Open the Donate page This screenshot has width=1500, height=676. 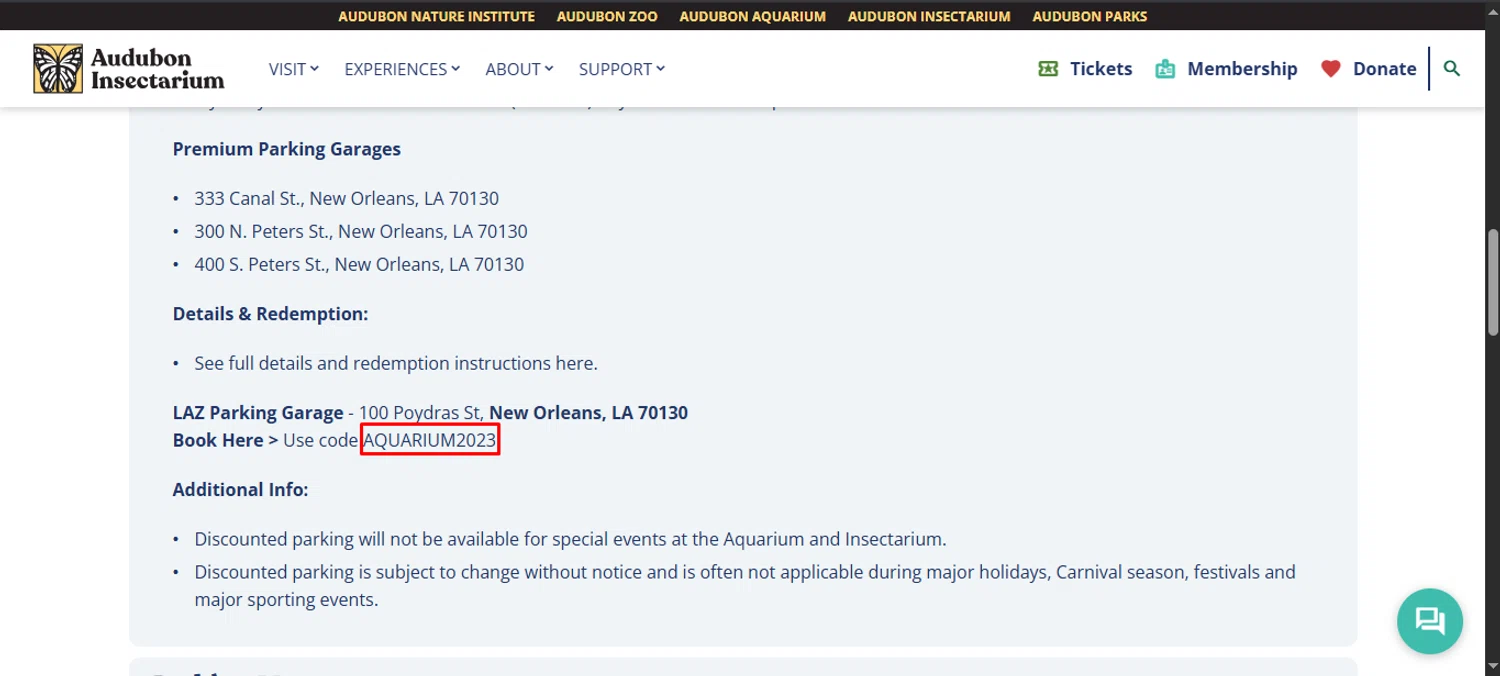[x=1384, y=69]
